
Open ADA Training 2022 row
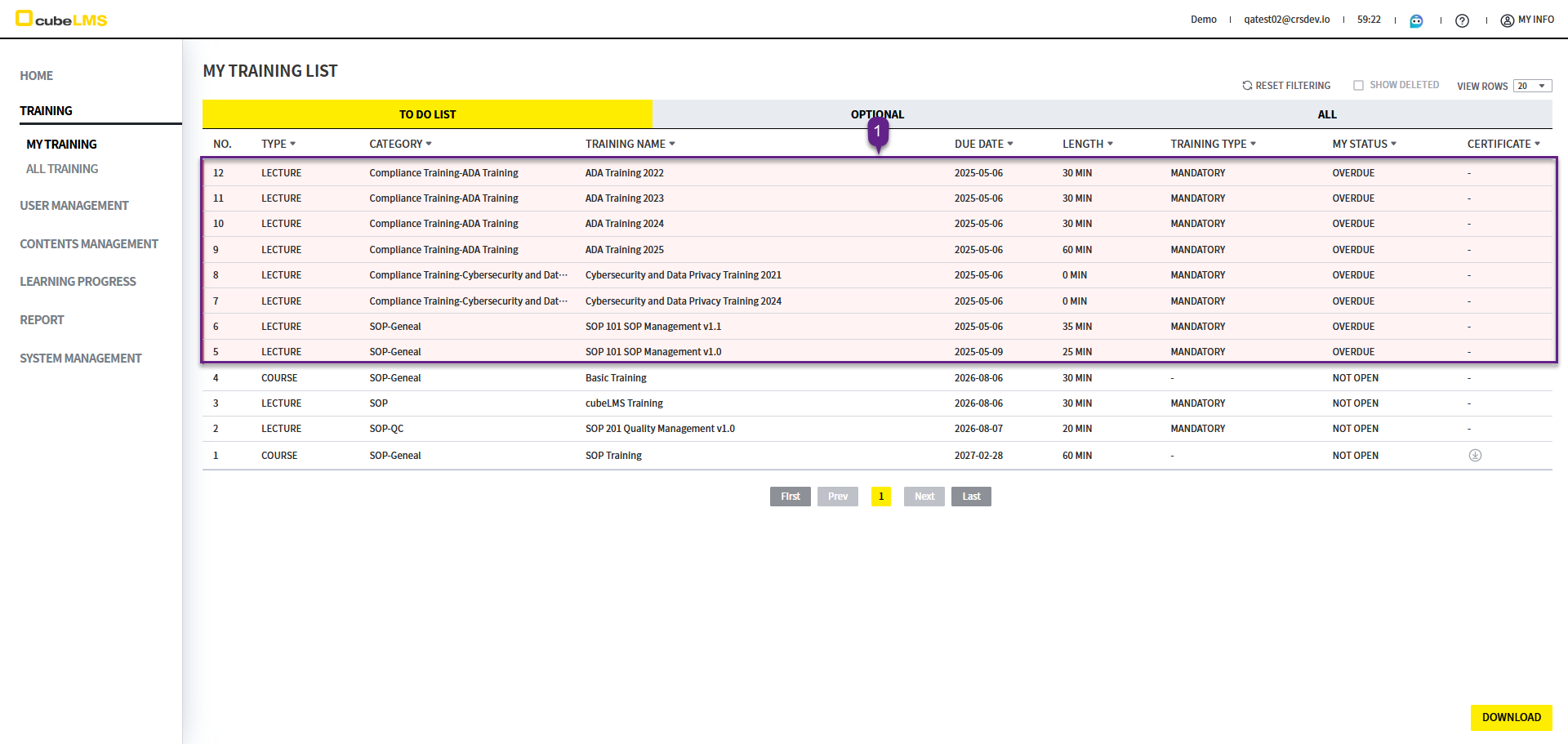[624, 173]
